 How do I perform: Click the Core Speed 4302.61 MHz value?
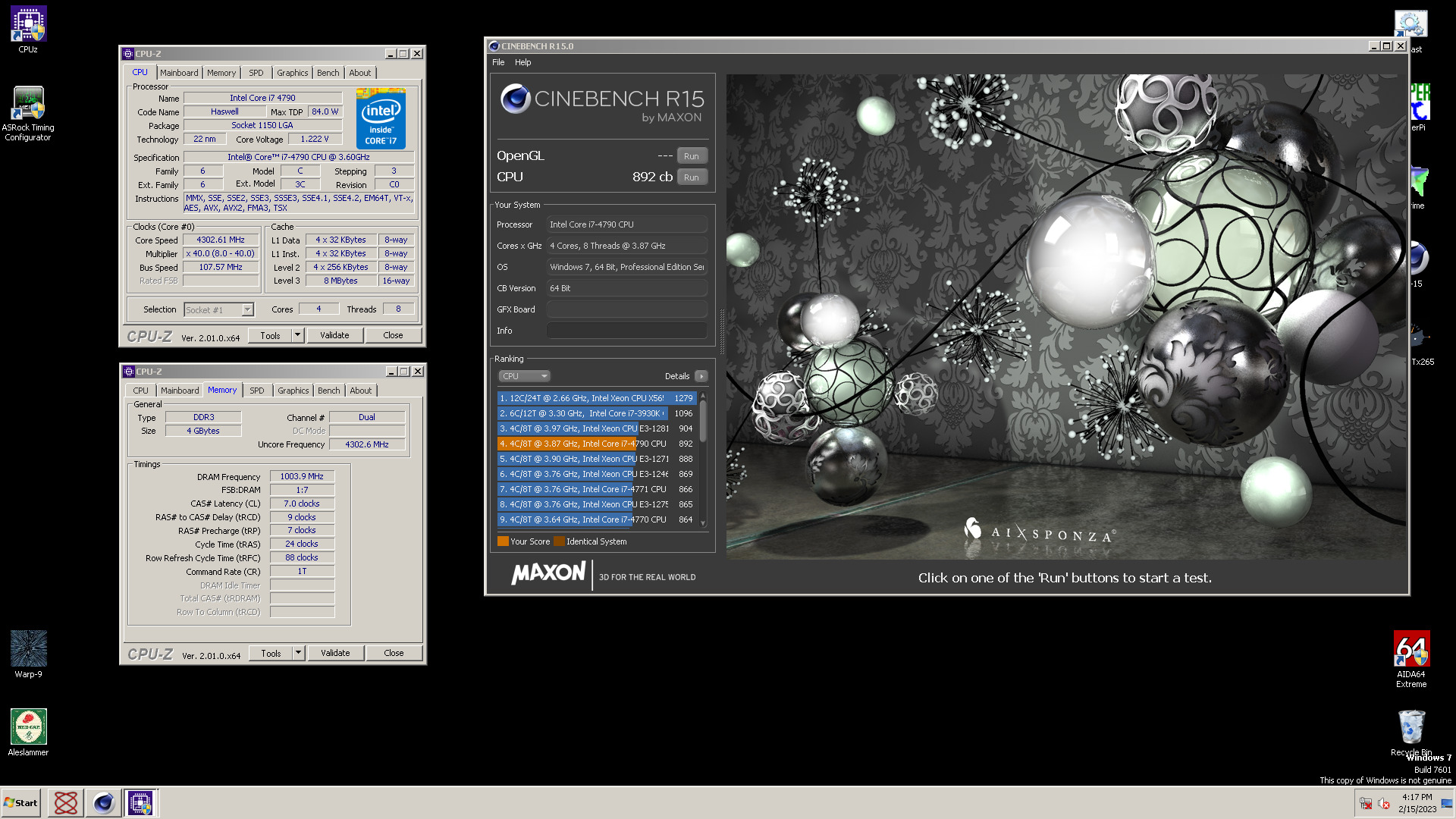tap(221, 240)
